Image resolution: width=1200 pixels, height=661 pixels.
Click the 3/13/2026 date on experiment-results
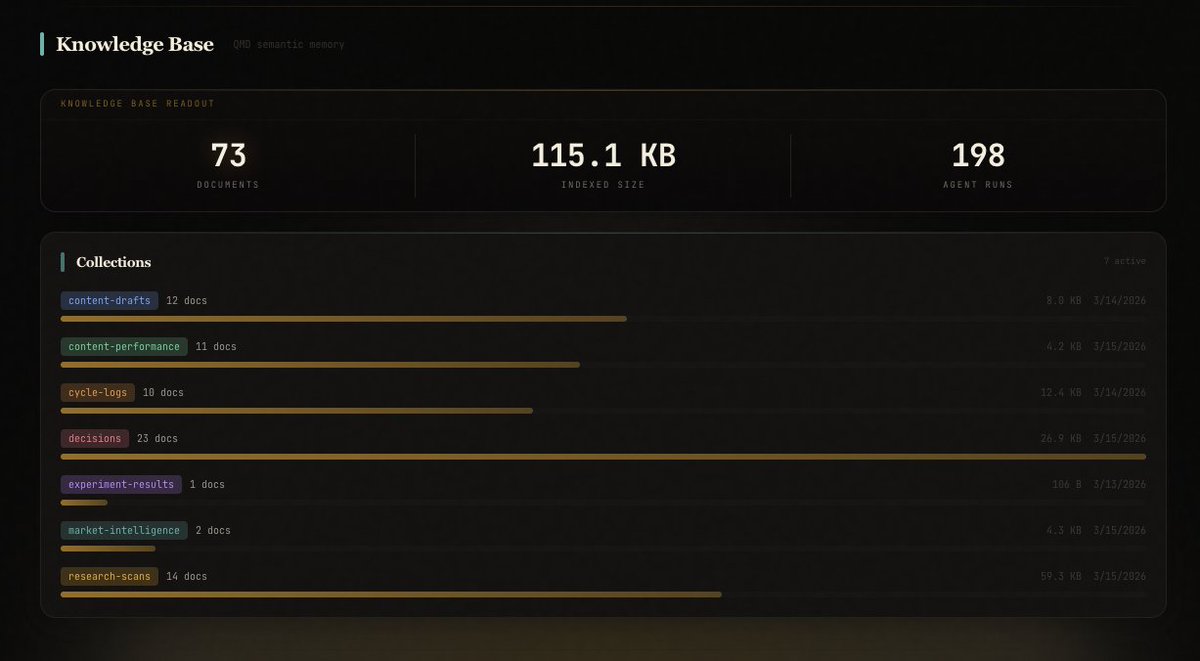click(1120, 484)
